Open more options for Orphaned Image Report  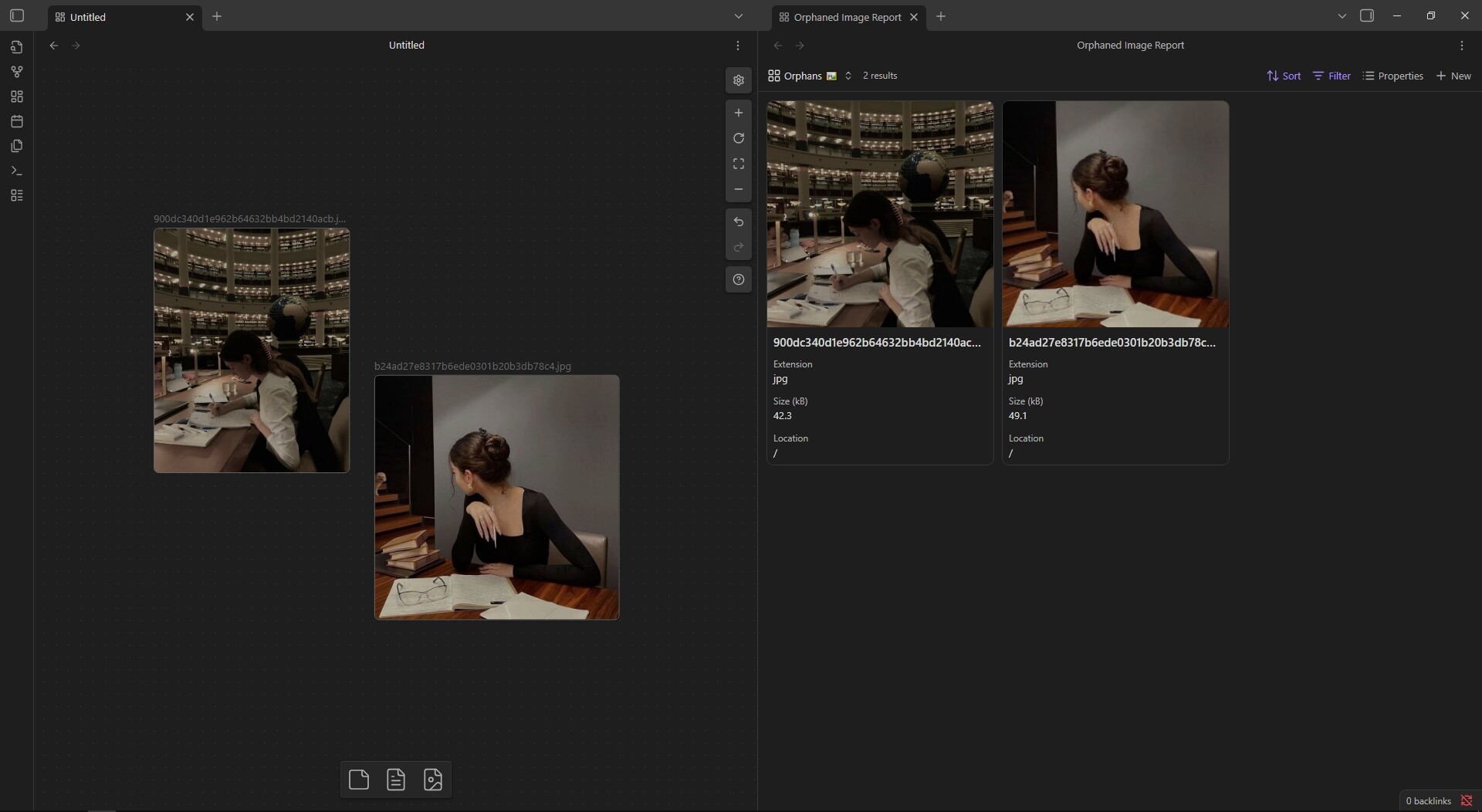[1461, 46]
